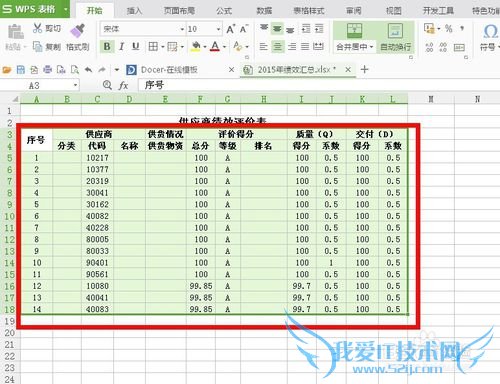500x384 pixels.
Task: Select the Format Painter (格式刷) brush
Action: click(77, 31)
